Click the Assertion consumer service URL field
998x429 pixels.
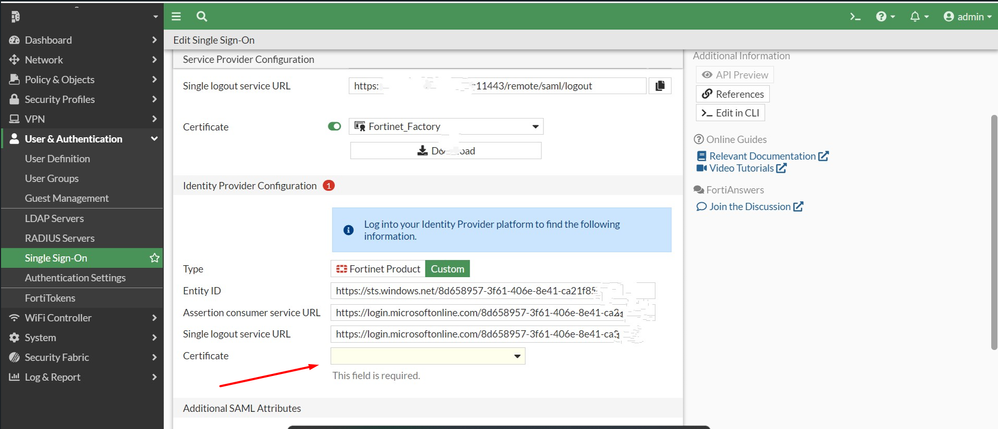pyautogui.click(x=493, y=313)
